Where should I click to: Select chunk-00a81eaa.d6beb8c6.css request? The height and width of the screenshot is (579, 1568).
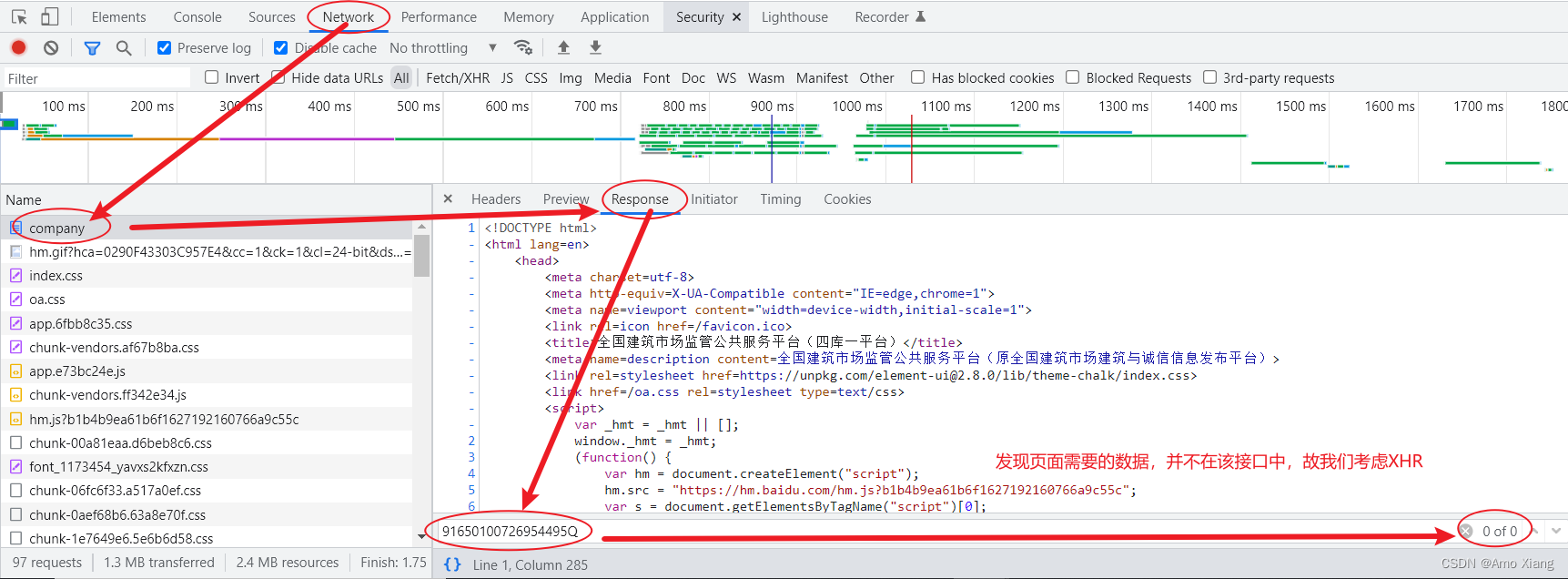point(207,442)
